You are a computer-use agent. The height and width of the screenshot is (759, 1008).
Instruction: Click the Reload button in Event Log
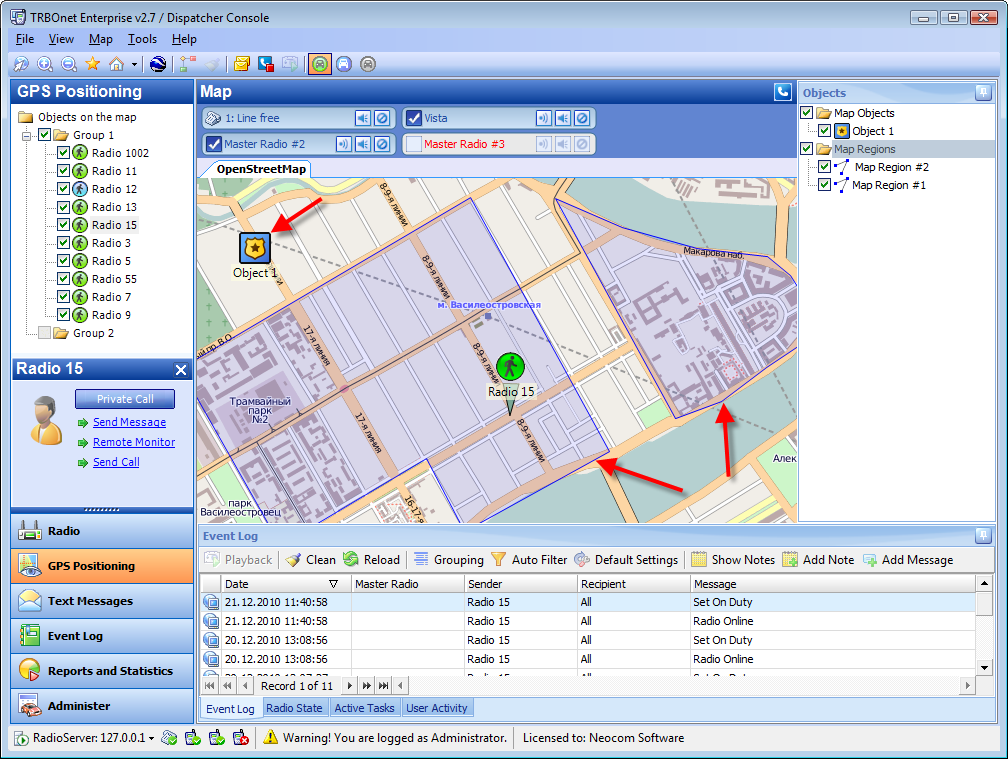pyautogui.click(x=372, y=560)
